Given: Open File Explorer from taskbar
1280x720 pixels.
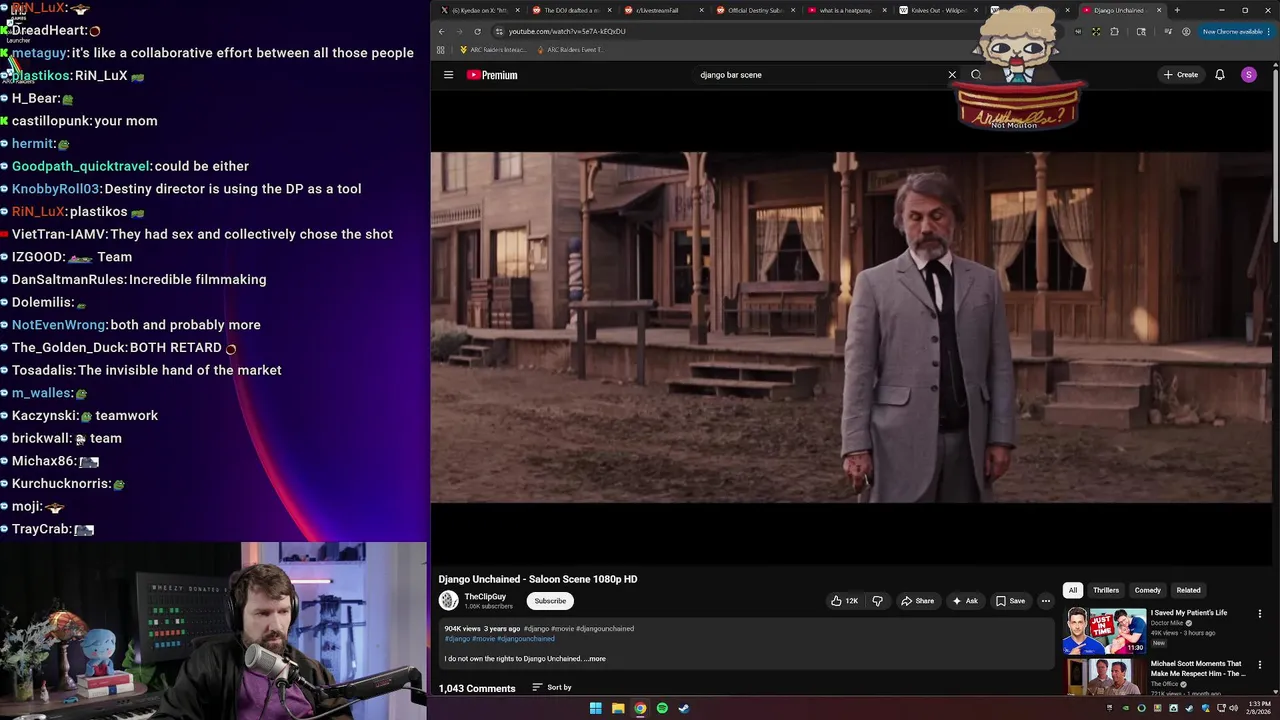Looking at the screenshot, I should [618, 708].
